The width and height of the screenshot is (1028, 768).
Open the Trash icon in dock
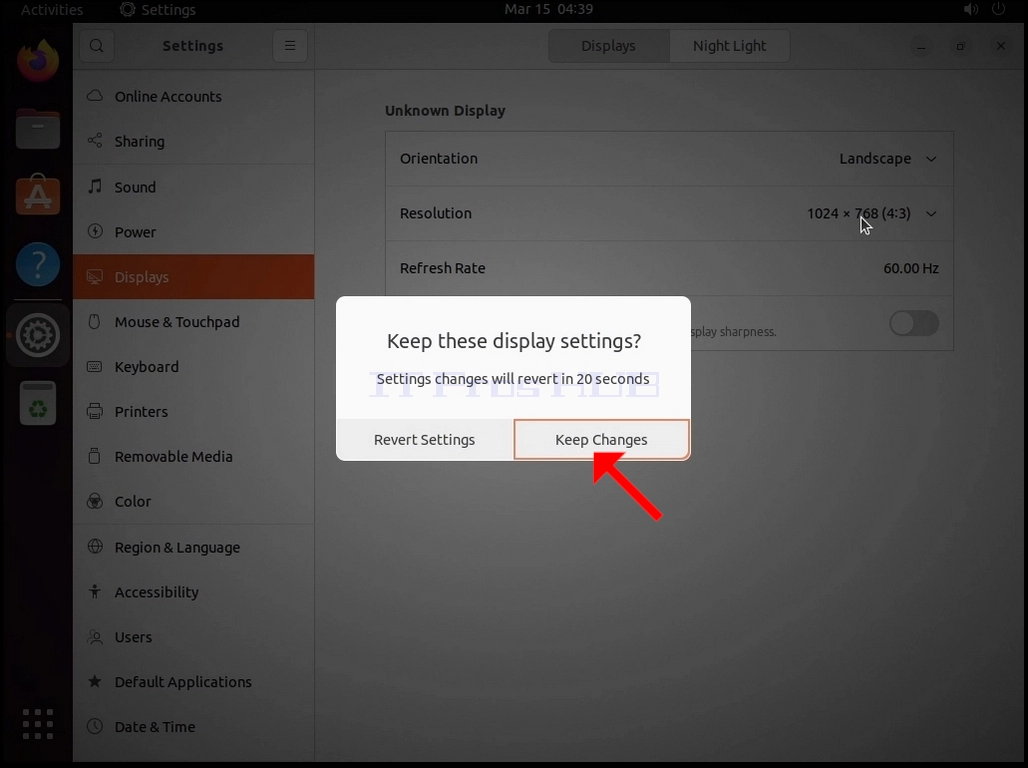coord(37,403)
